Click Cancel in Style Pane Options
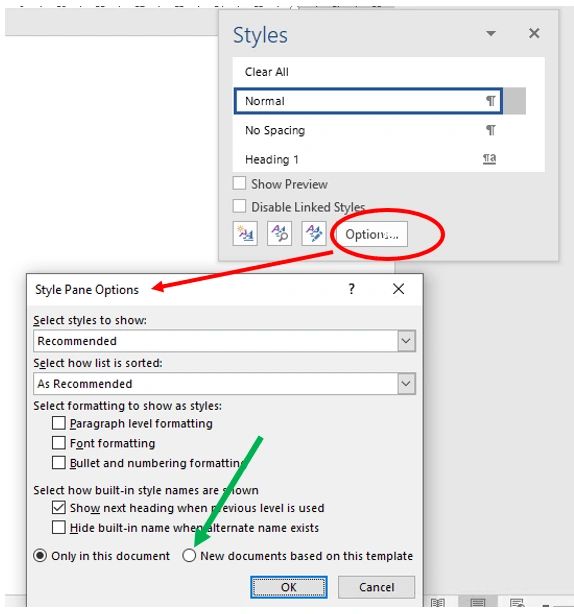574x614 pixels. (x=376, y=587)
